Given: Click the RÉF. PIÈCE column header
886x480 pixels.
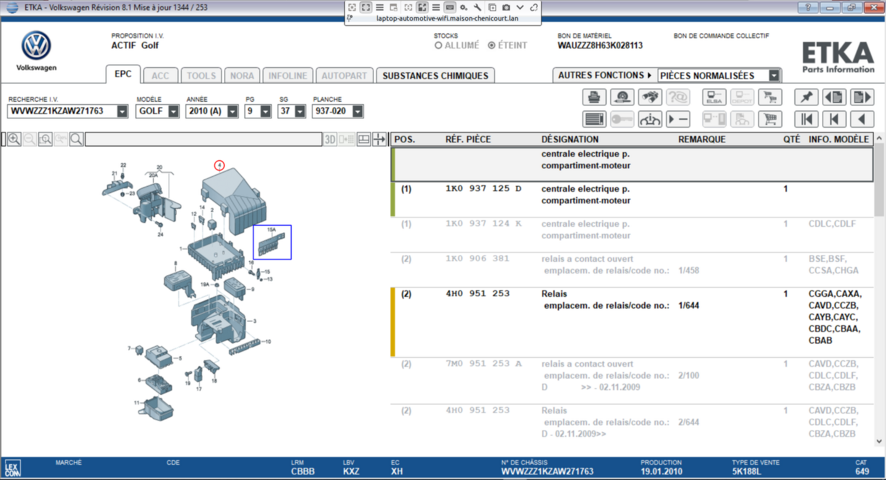Looking at the screenshot, I should pos(468,139).
